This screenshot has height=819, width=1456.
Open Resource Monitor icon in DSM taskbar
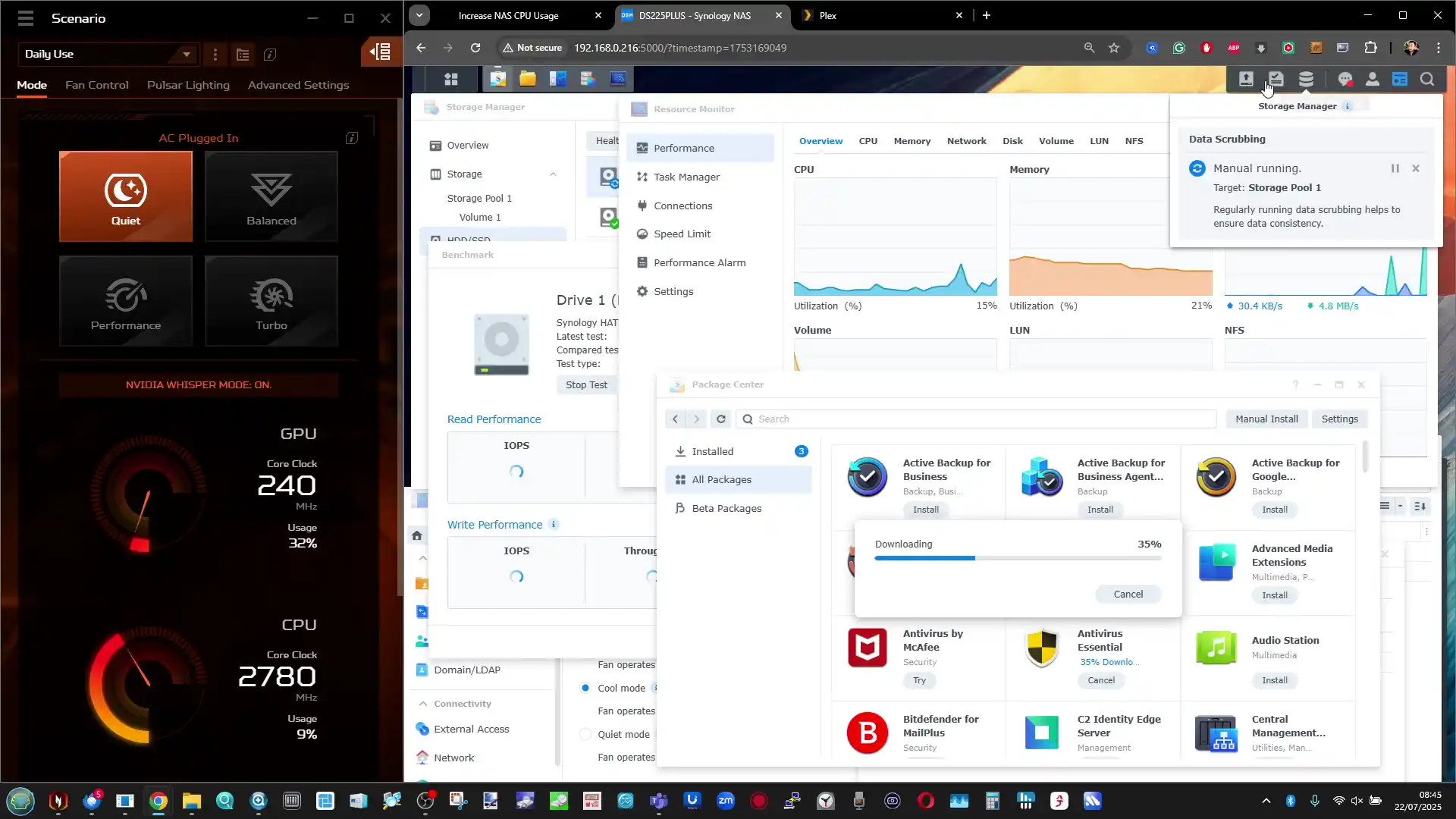(x=618, y=79)
